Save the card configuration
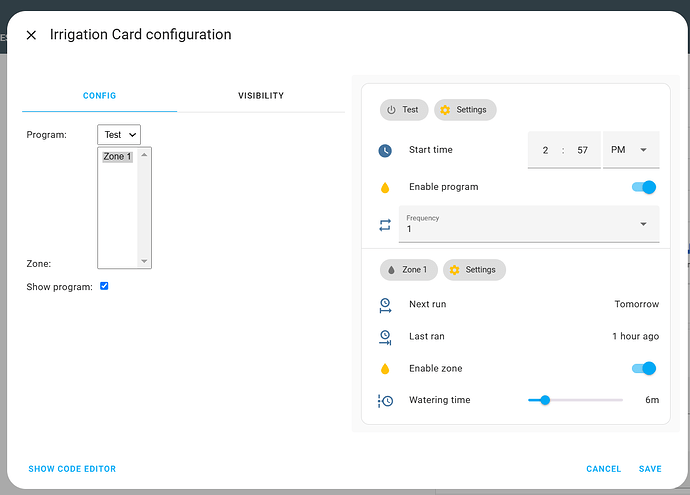 [x=650, y=469]
